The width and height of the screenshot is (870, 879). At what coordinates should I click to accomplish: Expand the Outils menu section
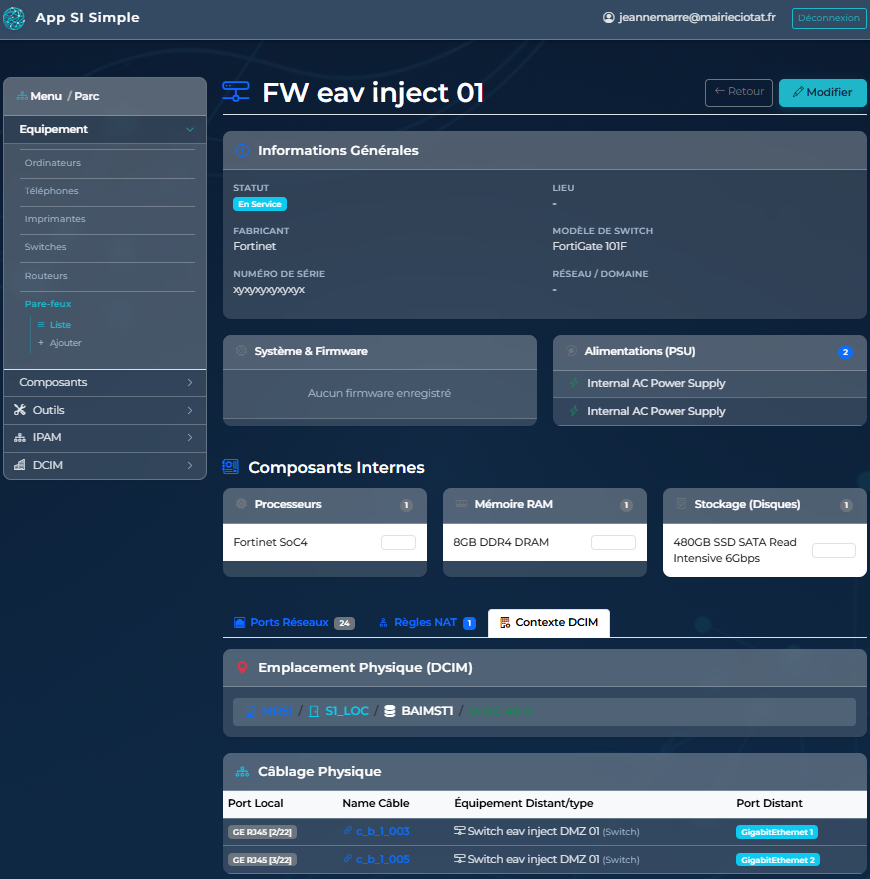(105, 410)
